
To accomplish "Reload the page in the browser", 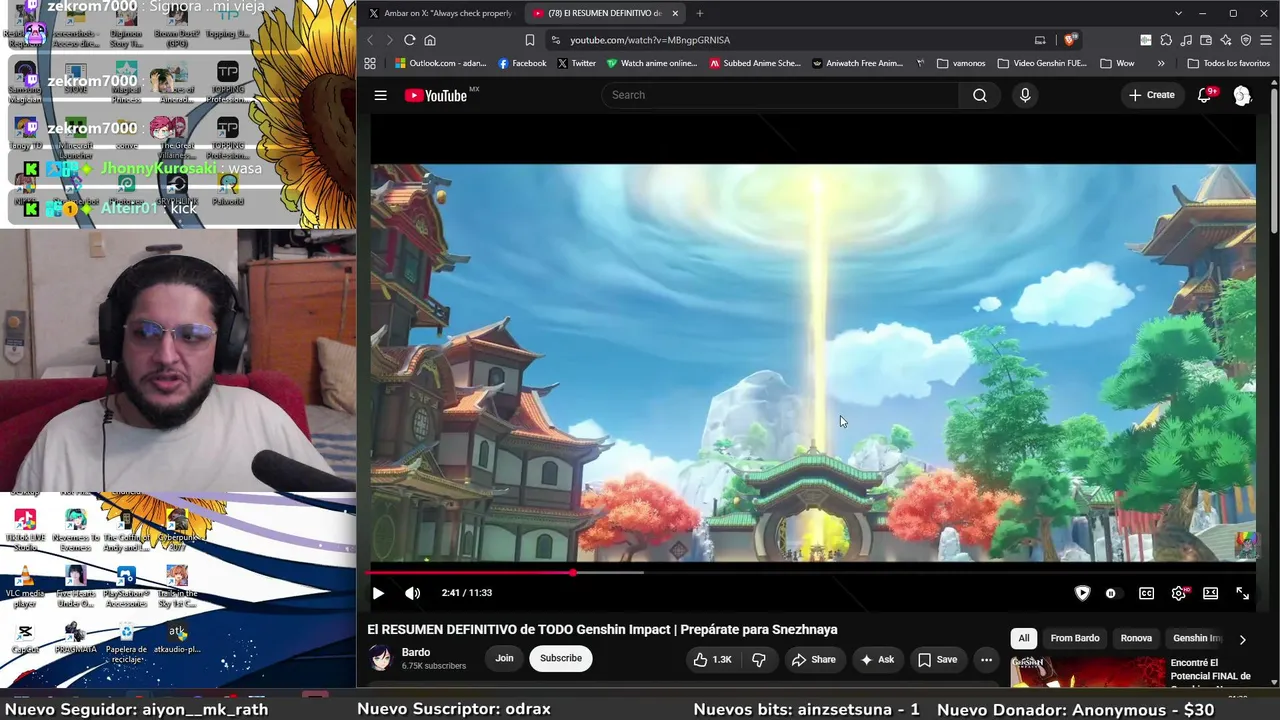I will coord(409,40).
